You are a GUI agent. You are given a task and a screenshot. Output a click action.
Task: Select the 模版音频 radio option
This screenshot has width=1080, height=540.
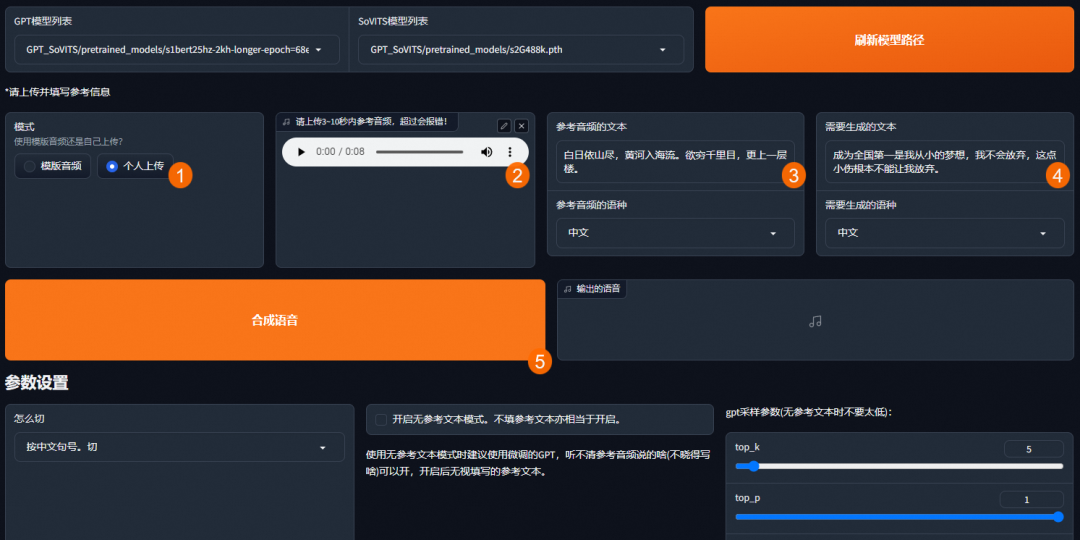click(52, 166)
